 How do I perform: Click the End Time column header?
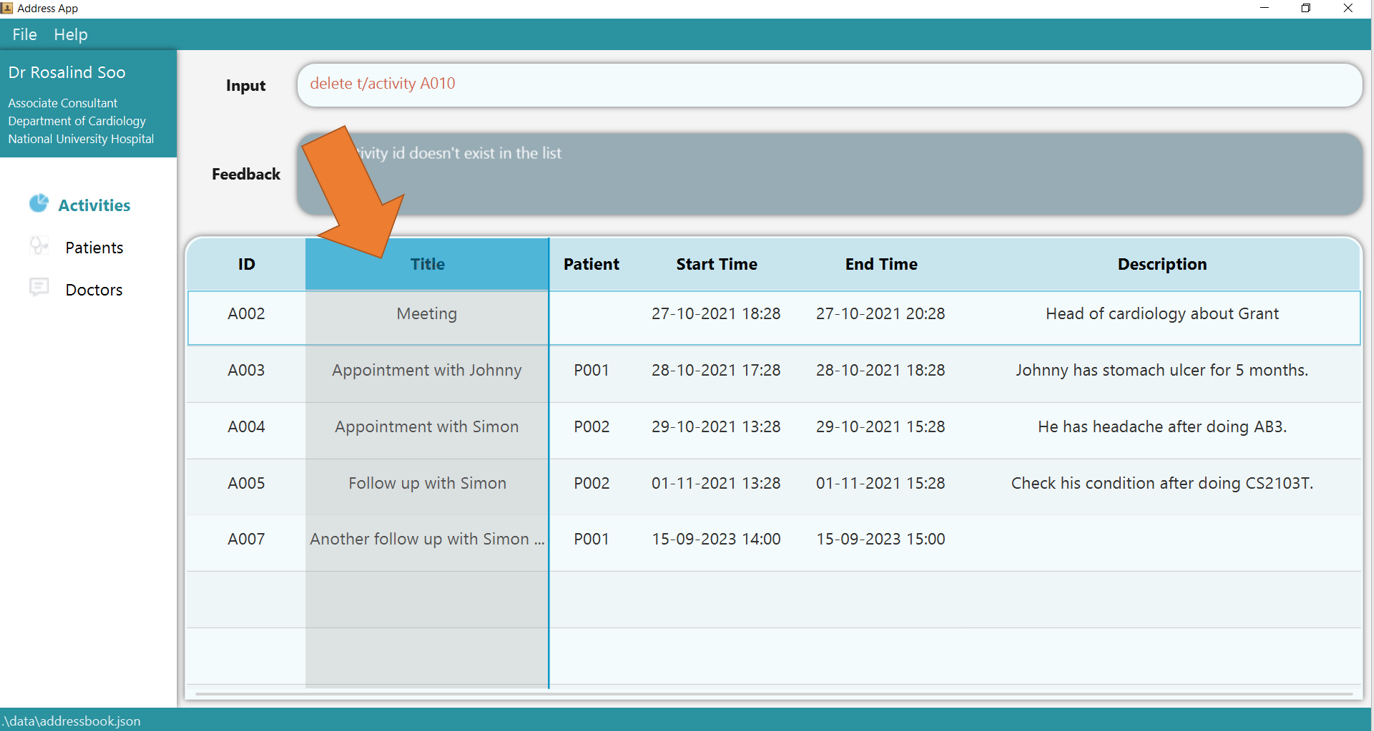coord(880,264)
